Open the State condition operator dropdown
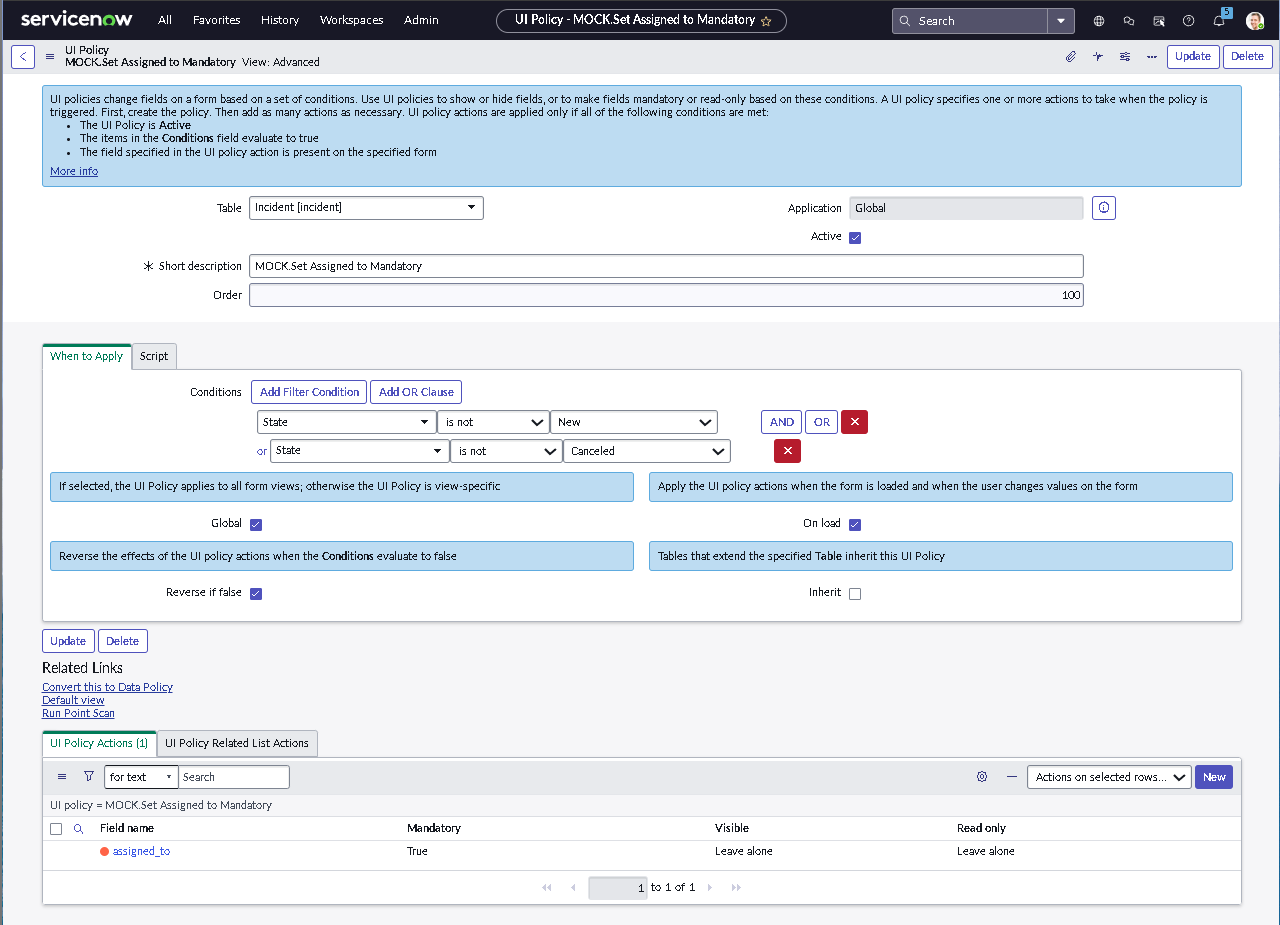This screenshot has width=1280, height=925. tap(493, 421)
